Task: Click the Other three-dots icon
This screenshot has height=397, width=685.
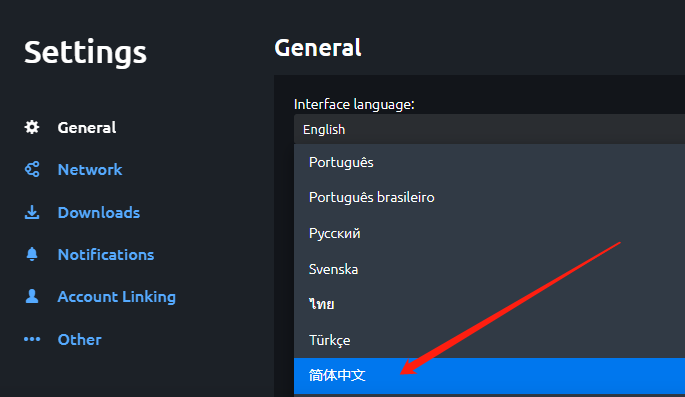Action: click(x=32, y=339)
